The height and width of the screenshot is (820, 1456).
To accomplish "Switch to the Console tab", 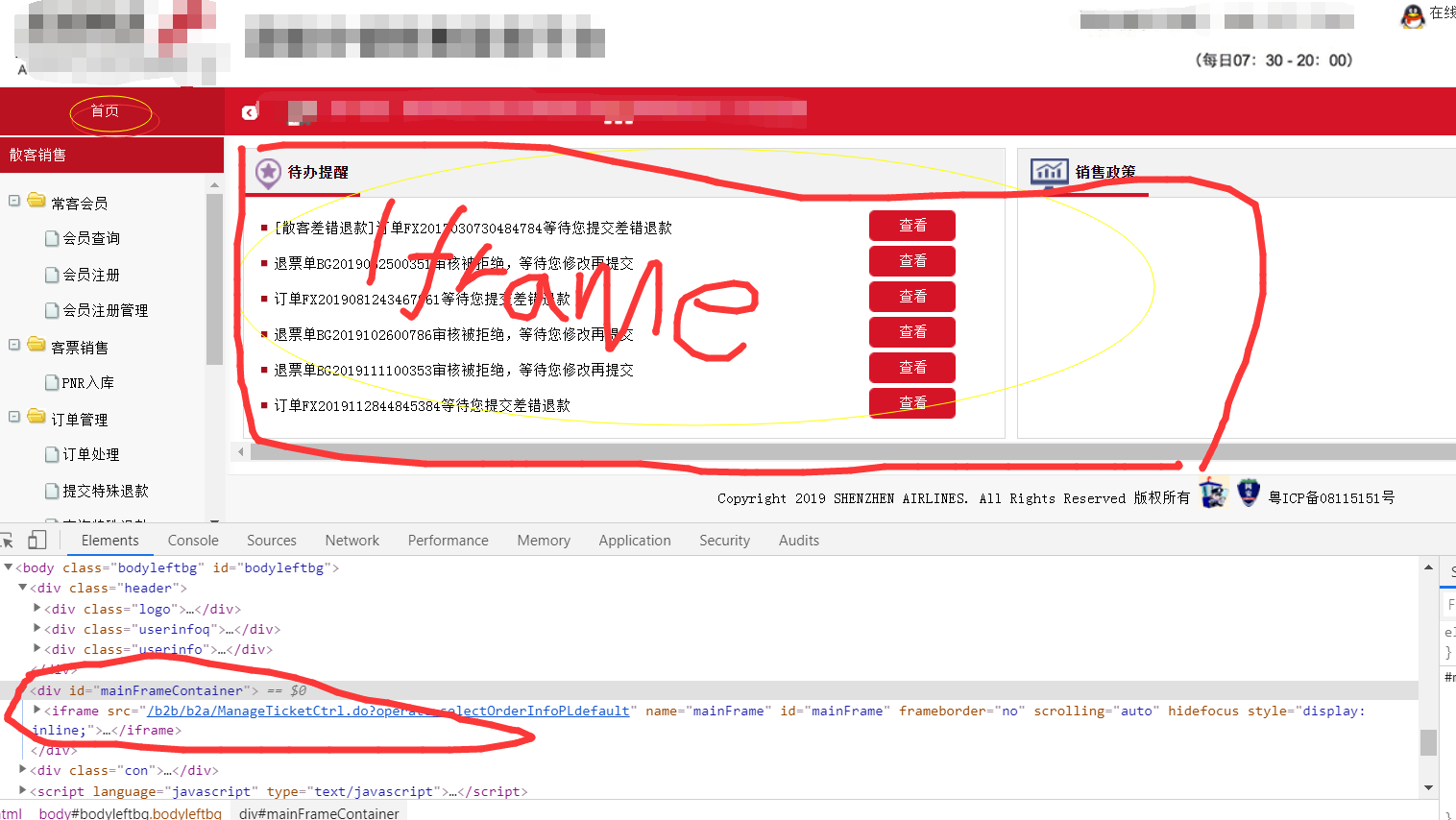I will click(x=193, y=541).
